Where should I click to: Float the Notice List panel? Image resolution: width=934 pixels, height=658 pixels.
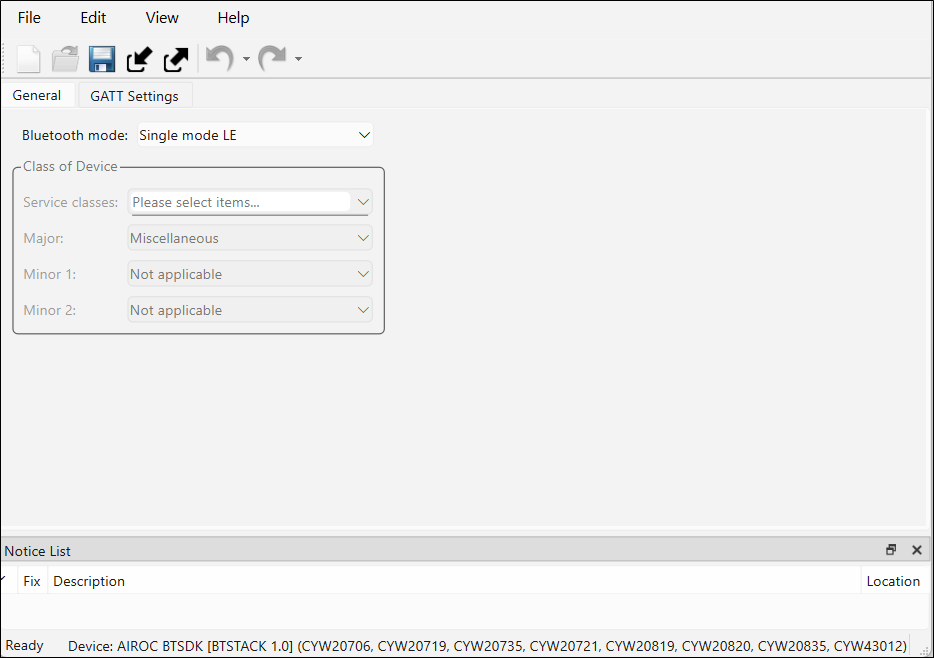point(891,550)
